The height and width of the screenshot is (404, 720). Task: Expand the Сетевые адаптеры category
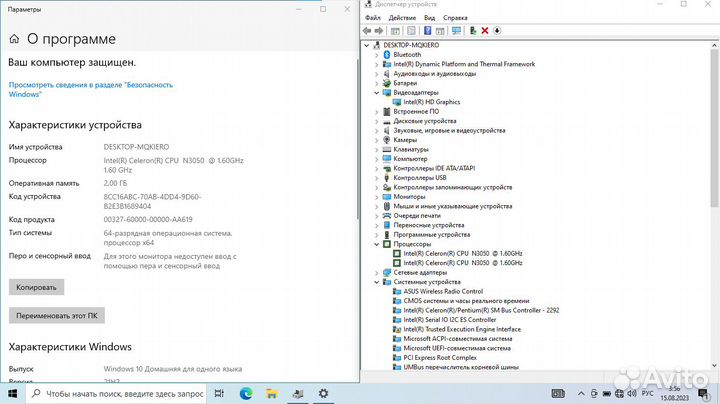pos(377,272)
